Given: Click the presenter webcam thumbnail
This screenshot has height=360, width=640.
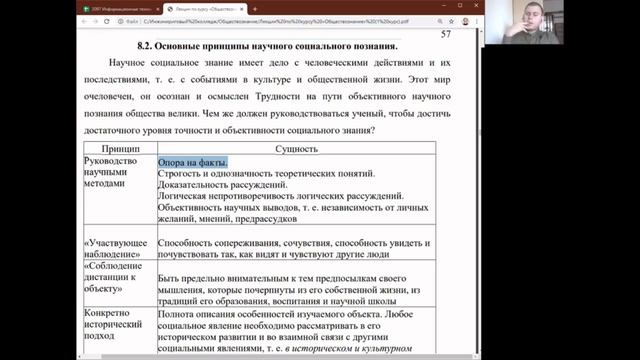Looking at the screenshot, I should pos(524,22).
